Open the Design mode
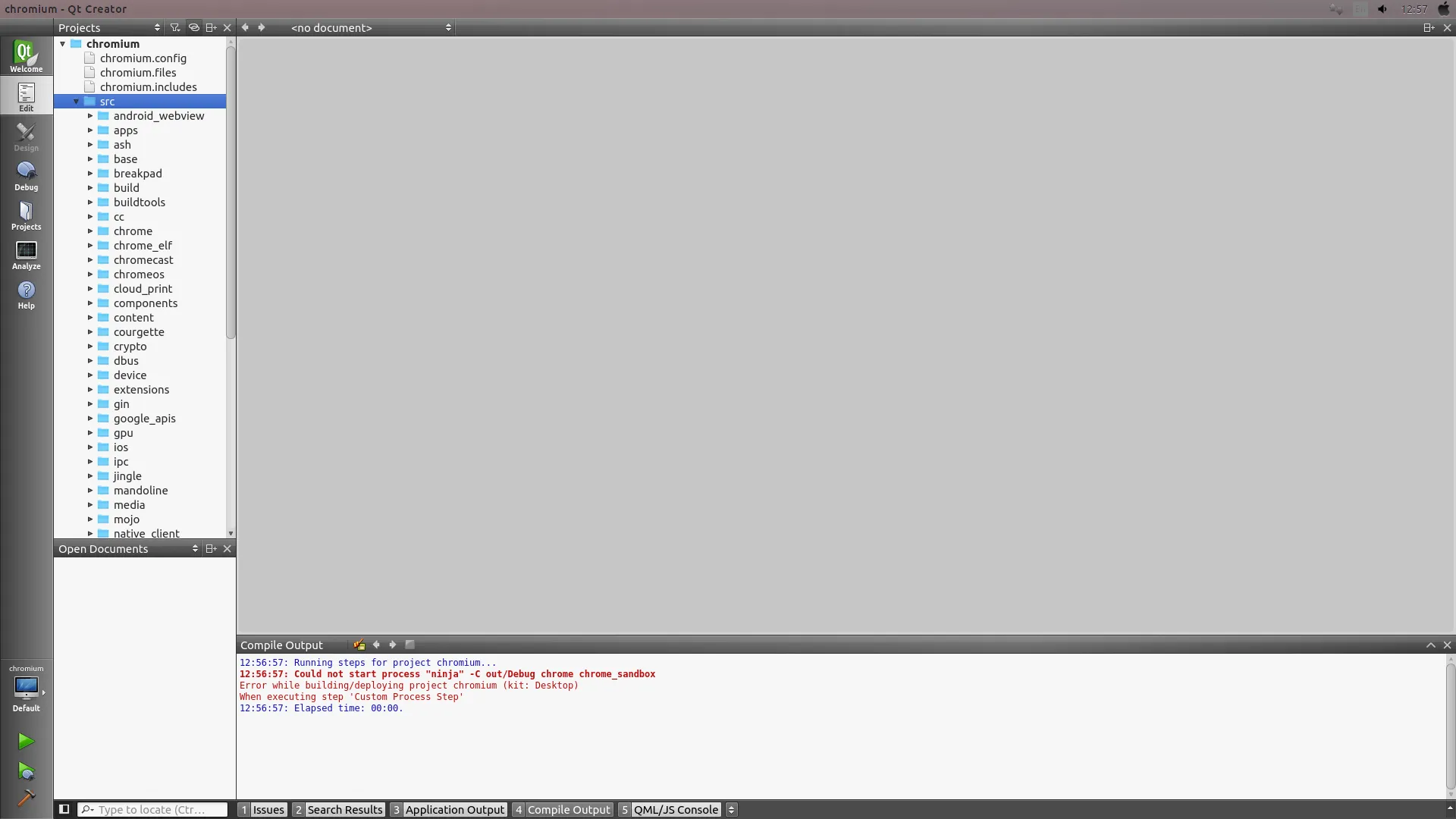Image resolution: width=1456 pixels, height=819 pixels. [26, 136]
